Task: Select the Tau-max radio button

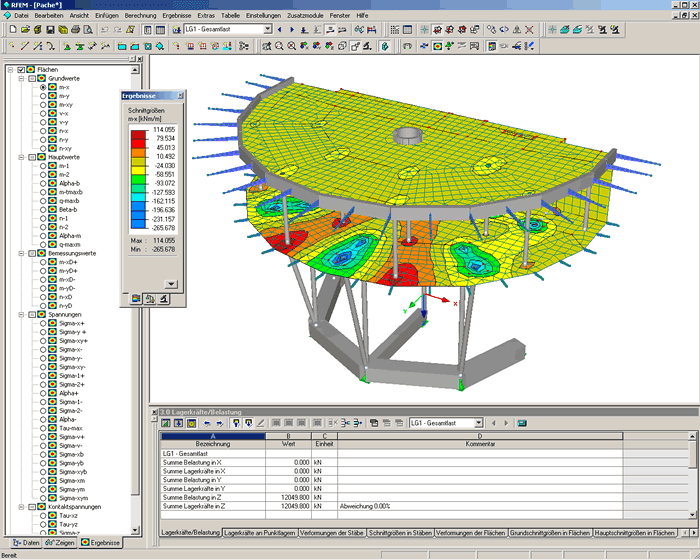Action: tap(43, 428)
